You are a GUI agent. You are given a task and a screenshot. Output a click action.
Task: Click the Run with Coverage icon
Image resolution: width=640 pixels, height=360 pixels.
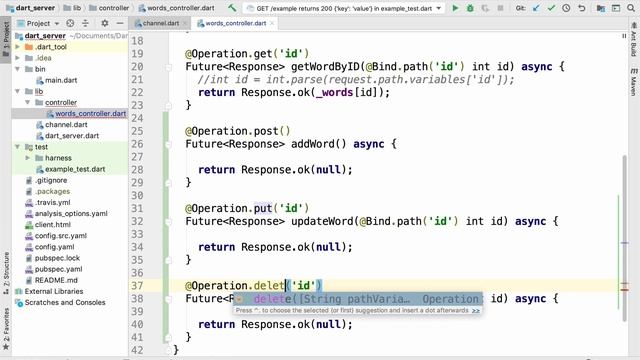click(485, 8)
